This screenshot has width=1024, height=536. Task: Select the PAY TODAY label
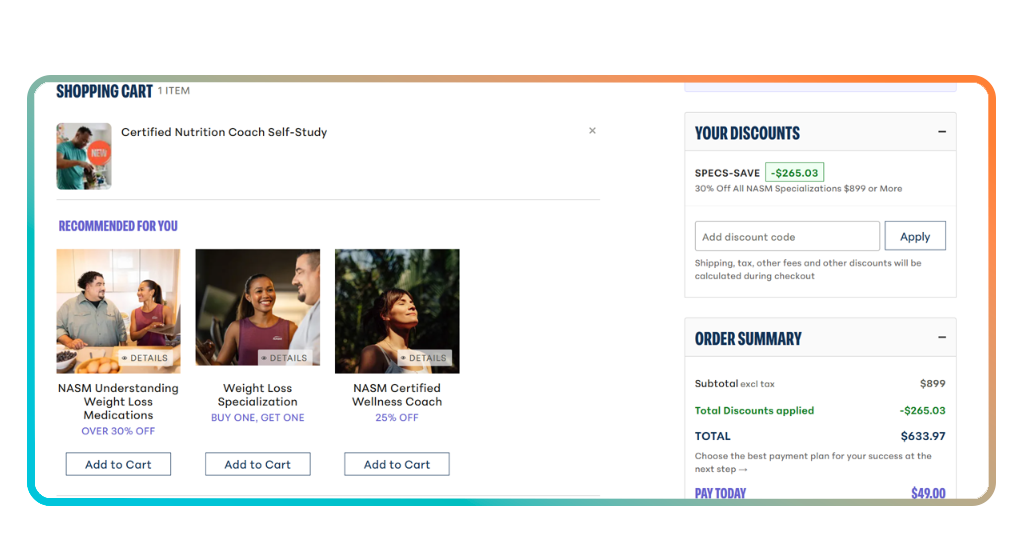click(x=720, y=493)
